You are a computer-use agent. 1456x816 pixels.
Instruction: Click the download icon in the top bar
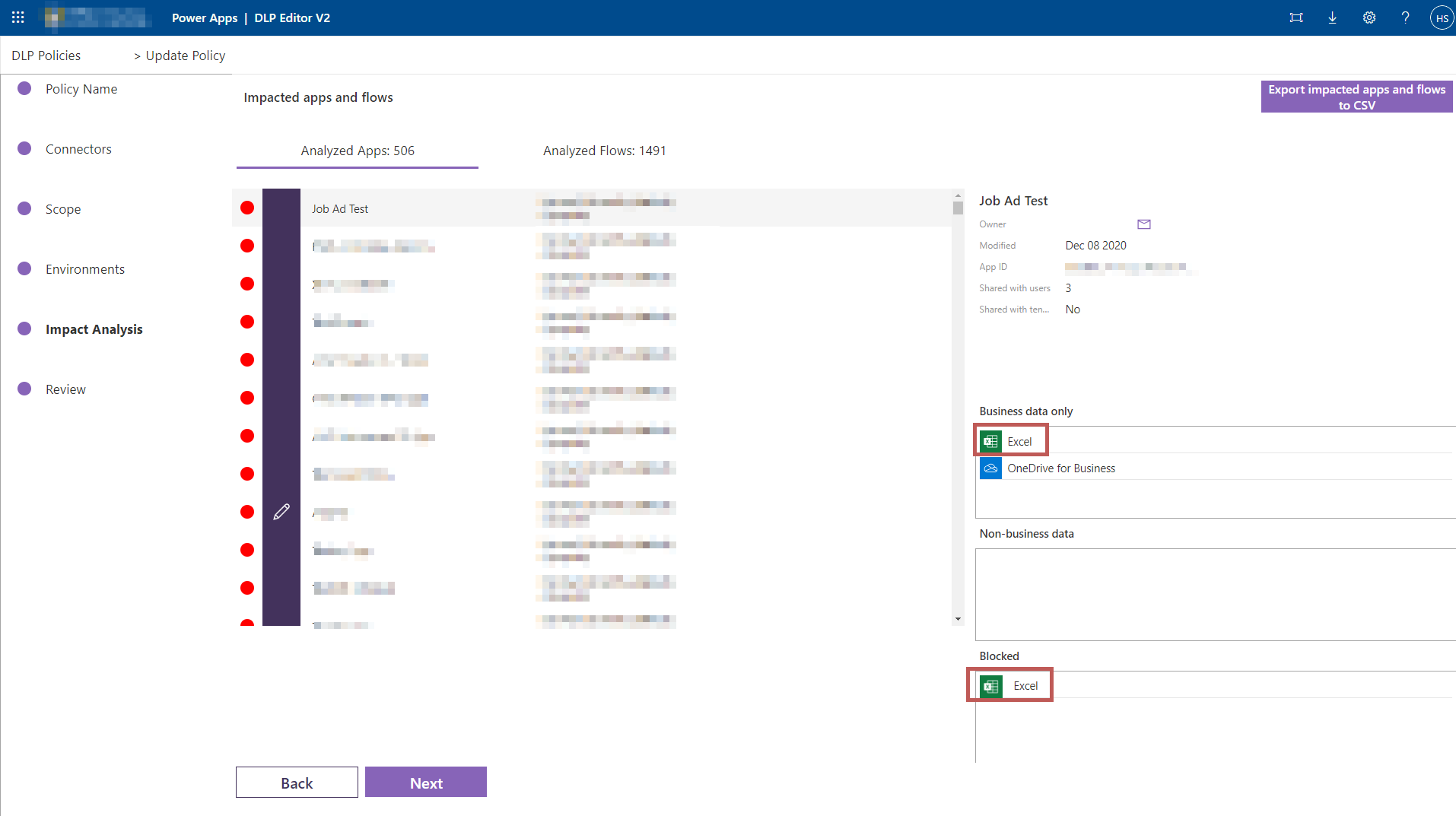point(1332,17)
